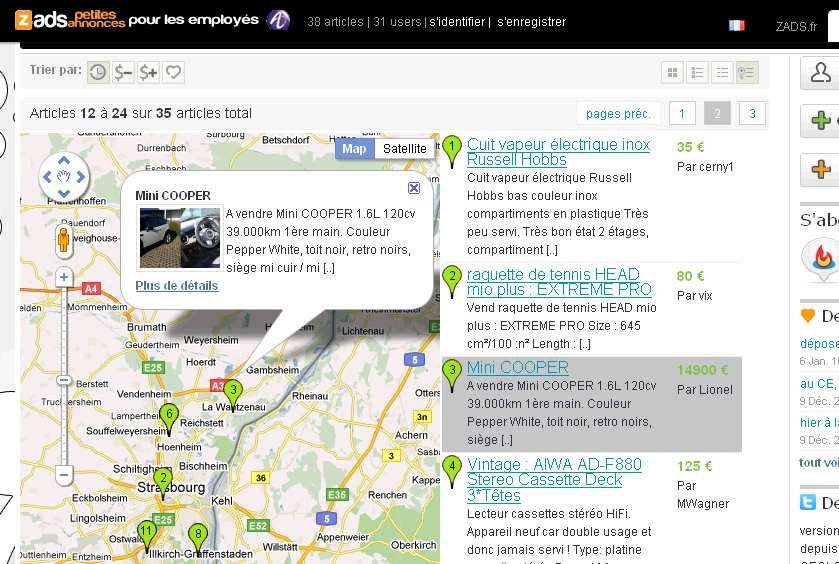
Task: Click the 35 € price
Action: pyautogui.click(x=690, y=147)
